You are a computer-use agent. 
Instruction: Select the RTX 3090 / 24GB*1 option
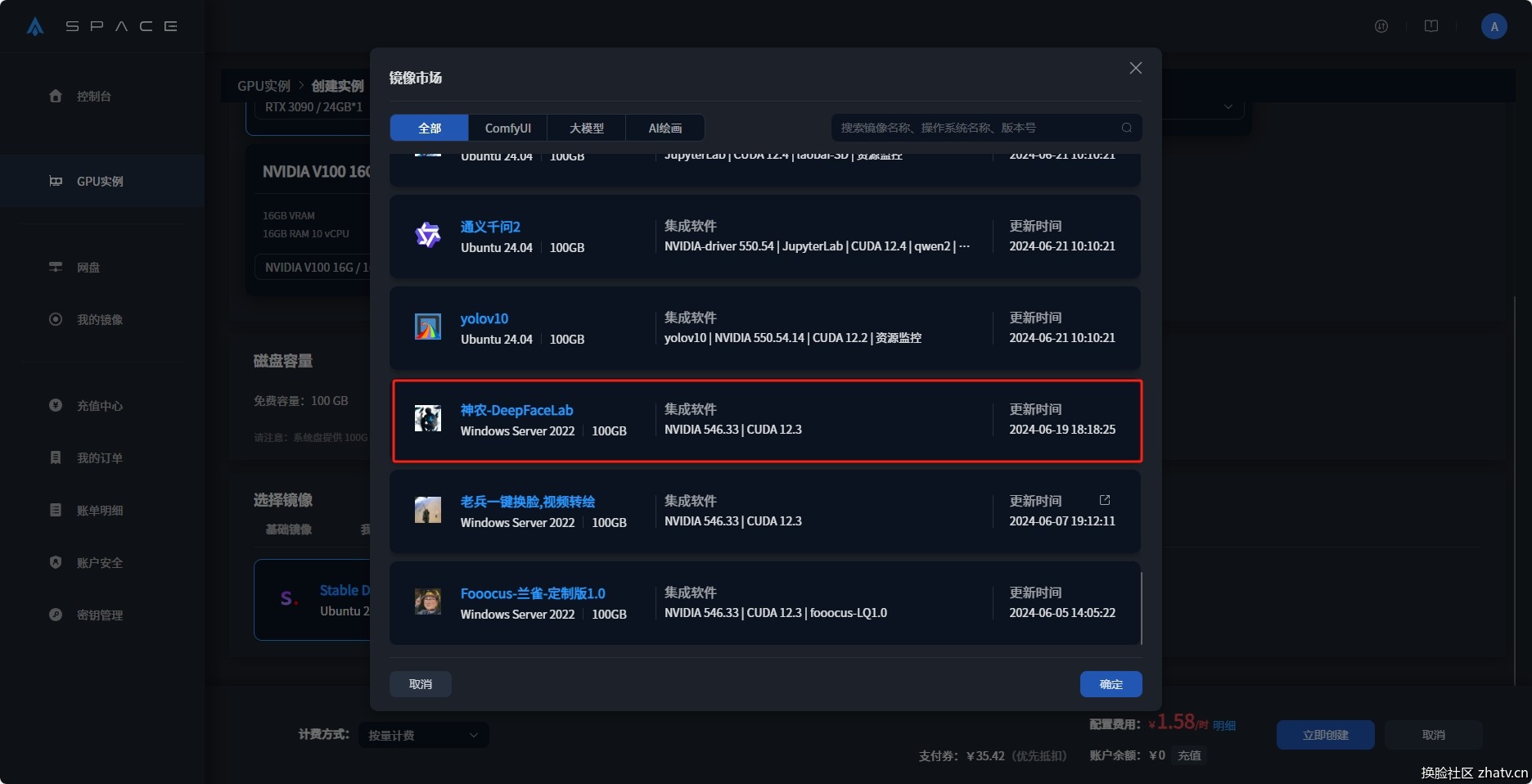pyautogui.click(x=313, y=107)
